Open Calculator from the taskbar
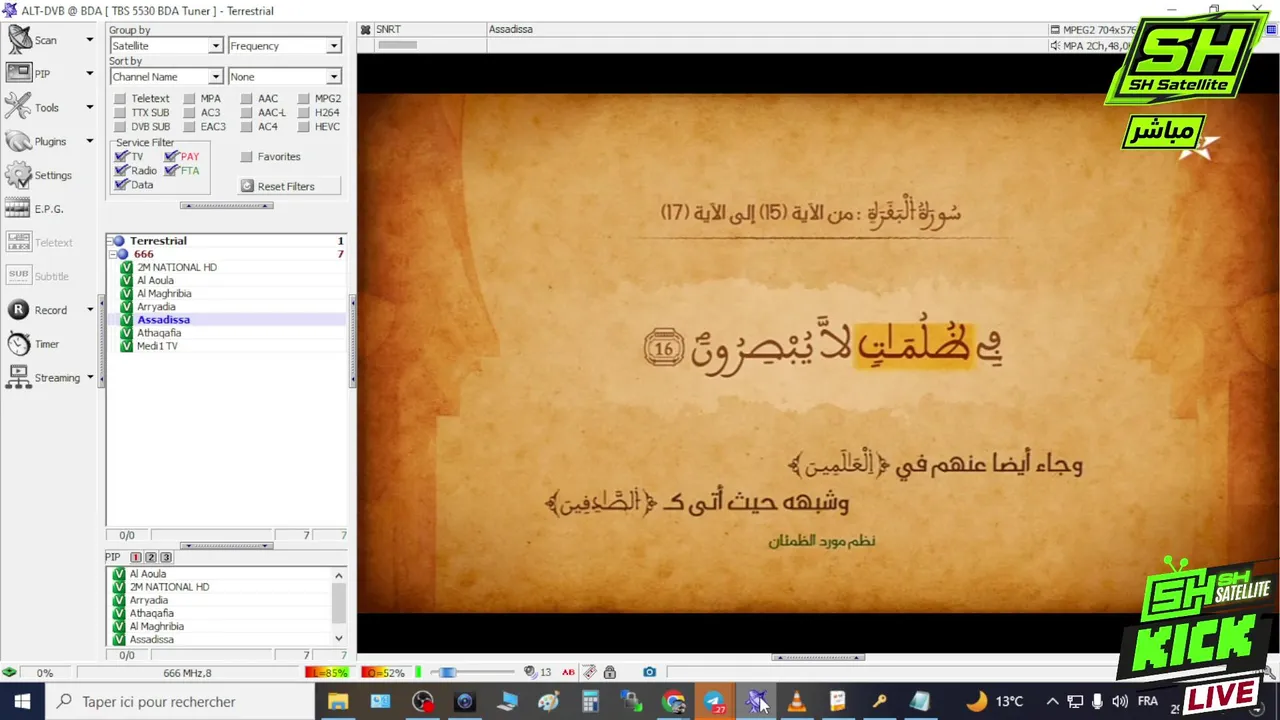Viewport: 1280px width, 720px height. tap(590, 702)
